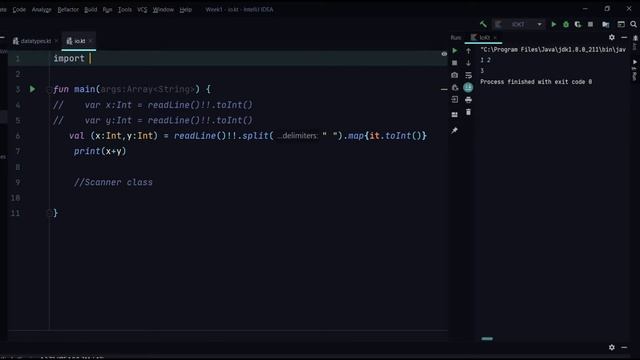Toggle soft-wrap in Run console
640x360 pixels.
pyautogui.click(x=468, y=75)
